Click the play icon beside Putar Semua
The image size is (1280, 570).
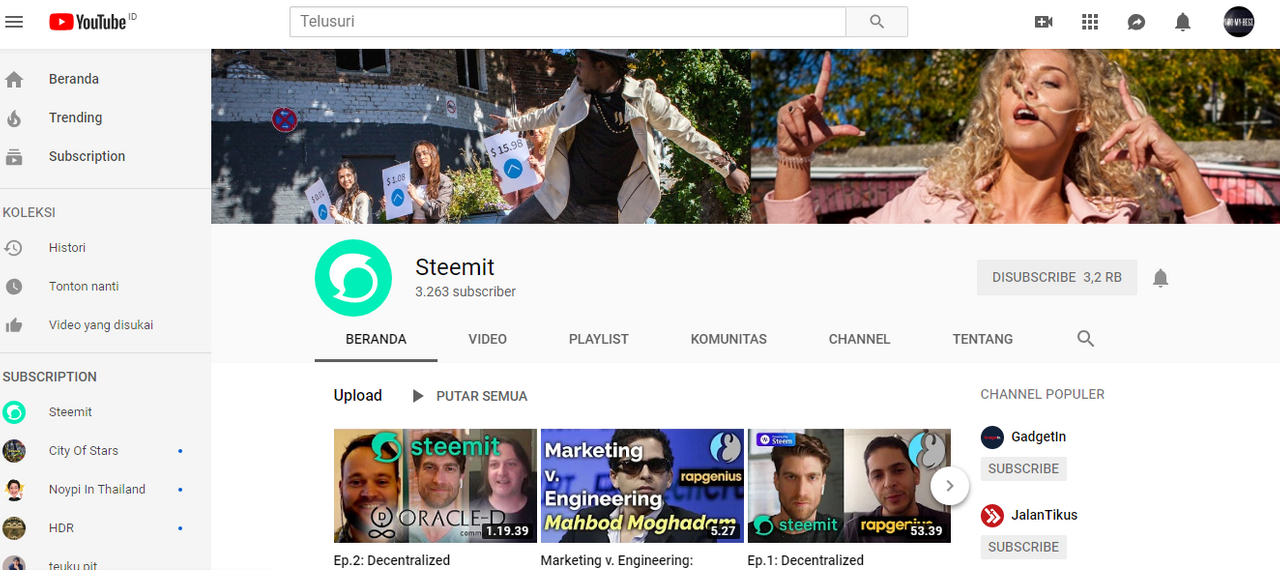click(418, 396)
